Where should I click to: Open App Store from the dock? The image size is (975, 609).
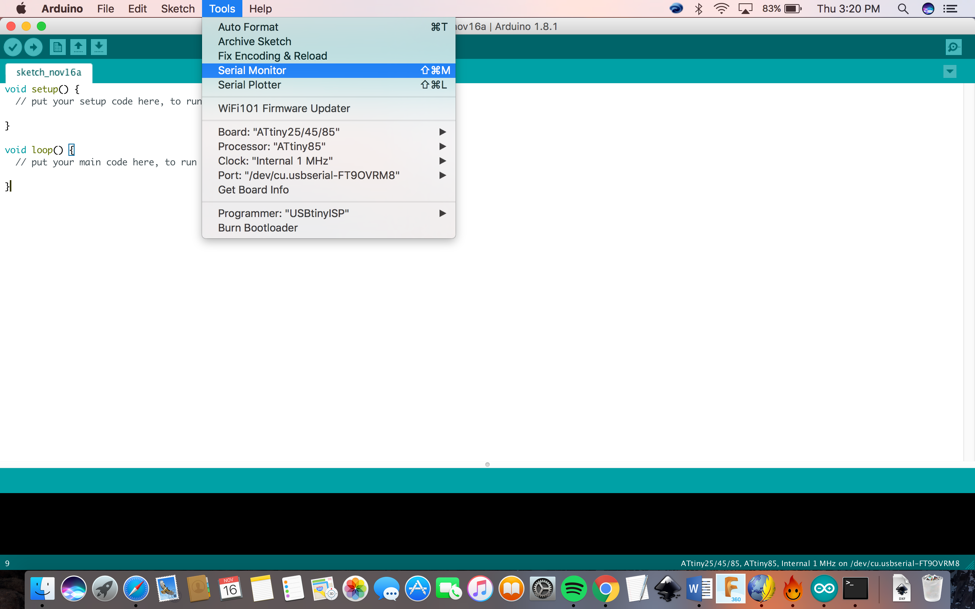pyautogui.click(x=418, y=588)
